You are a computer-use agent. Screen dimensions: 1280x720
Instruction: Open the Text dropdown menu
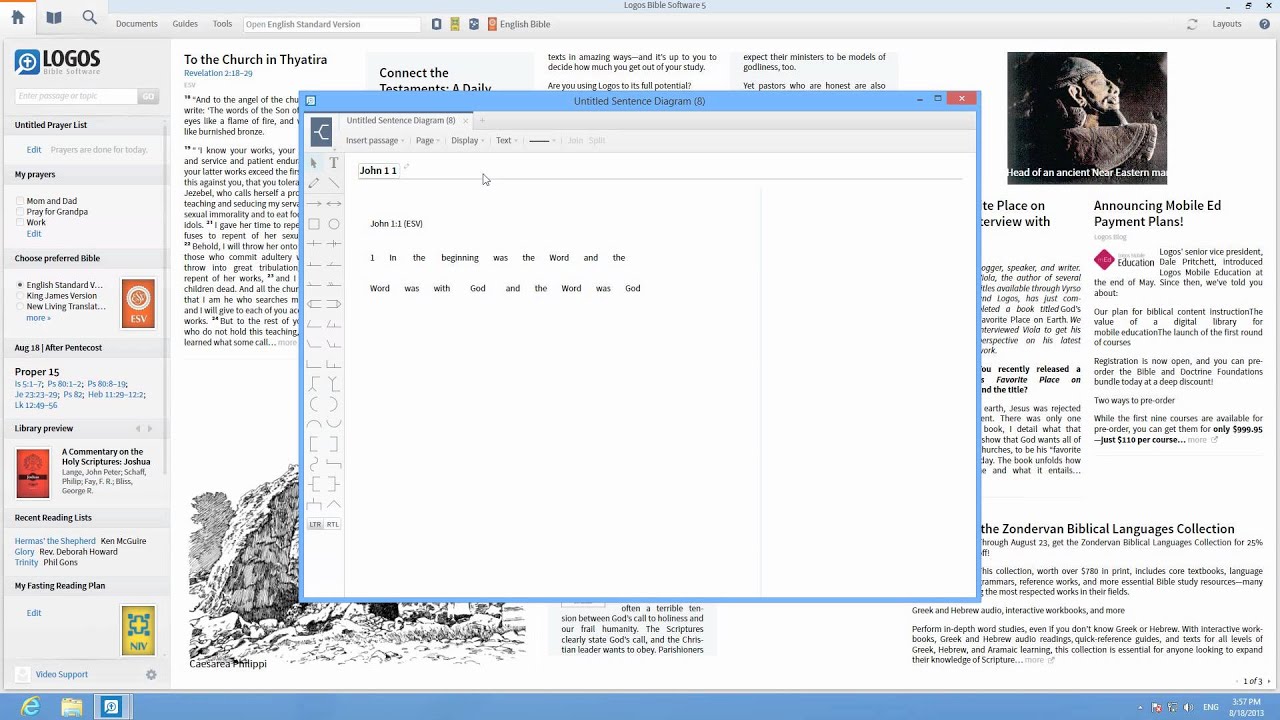click(506, 141)
